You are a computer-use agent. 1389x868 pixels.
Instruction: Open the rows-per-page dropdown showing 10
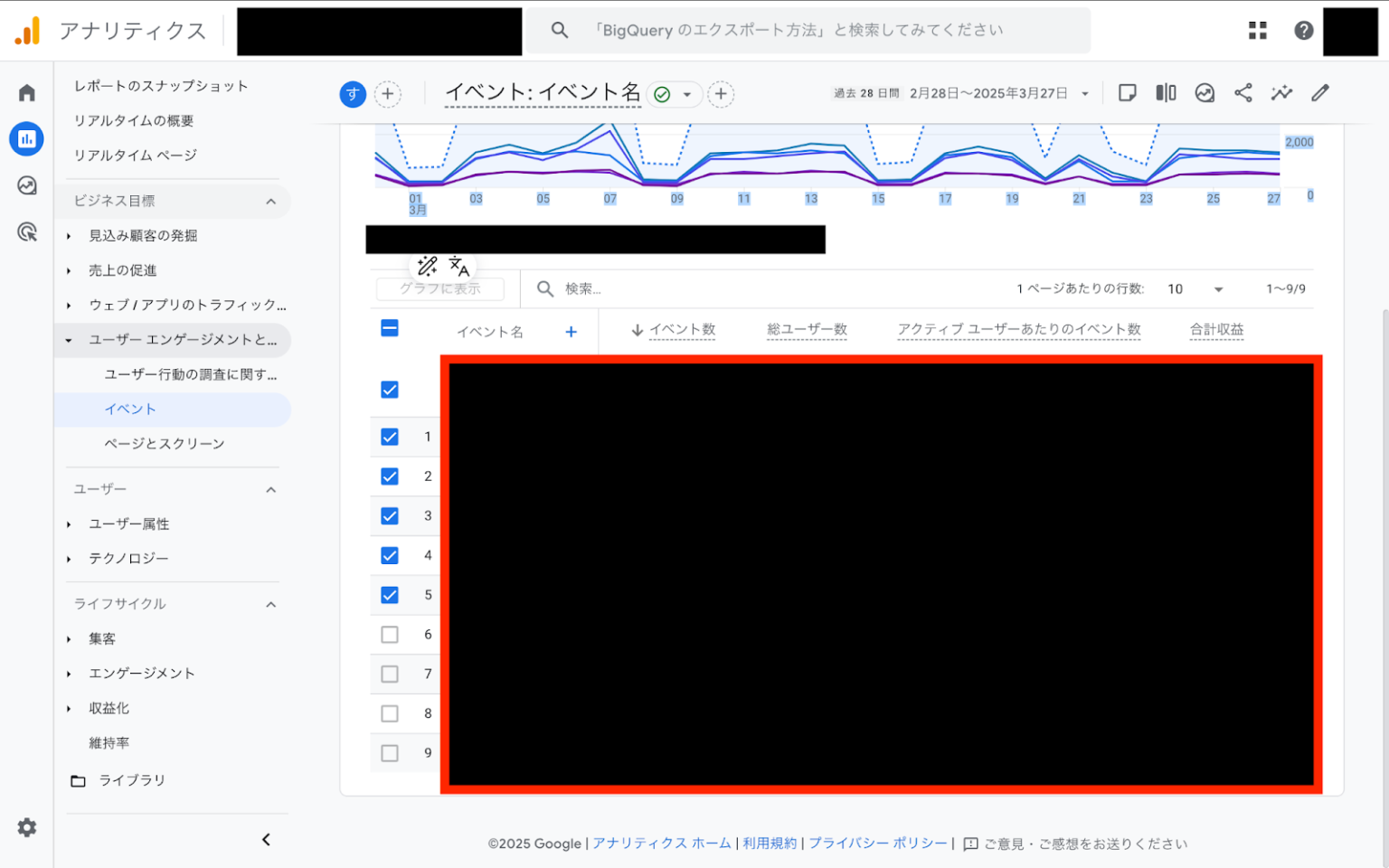pyautogui.click(x=1194, y=288)
